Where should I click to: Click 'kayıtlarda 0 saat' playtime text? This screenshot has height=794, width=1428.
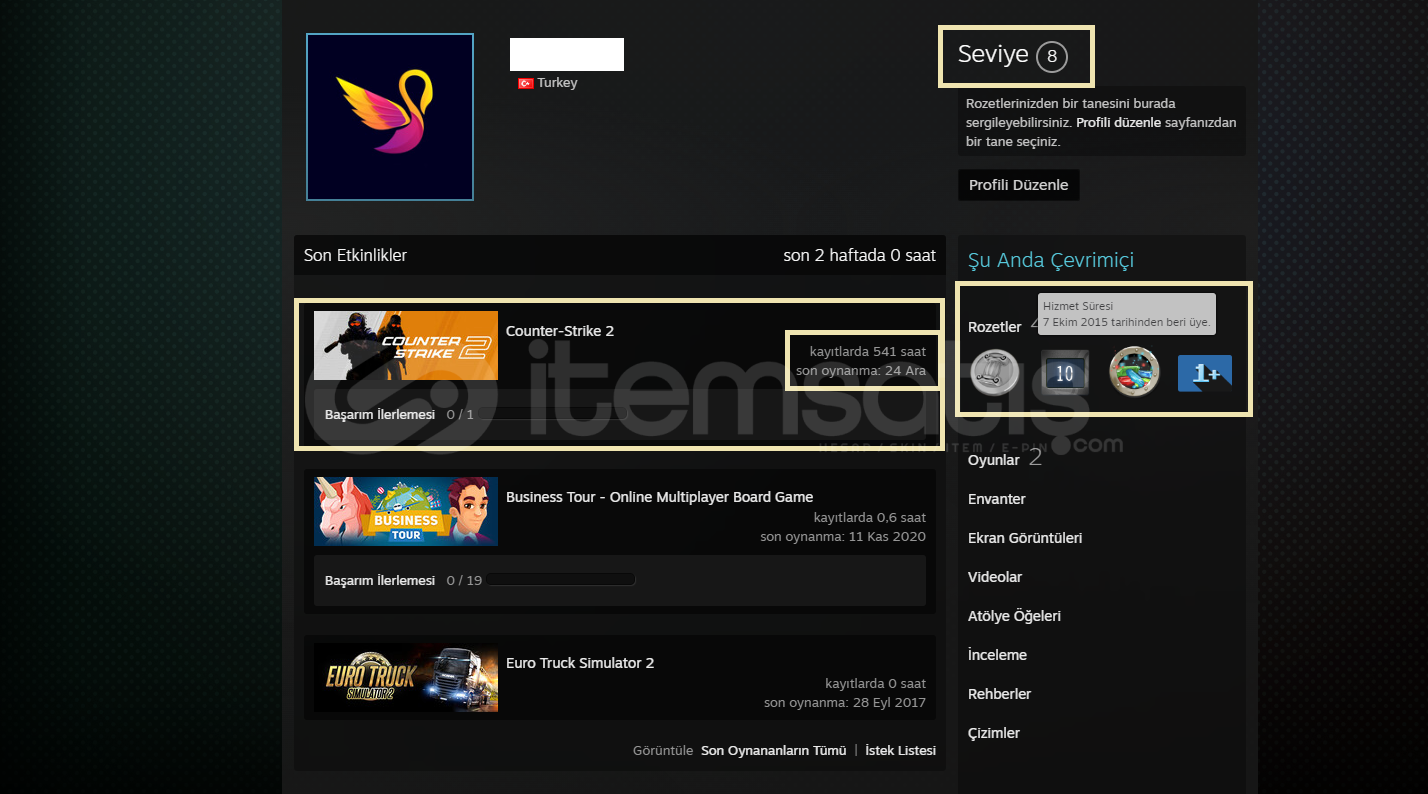[876, 683]
